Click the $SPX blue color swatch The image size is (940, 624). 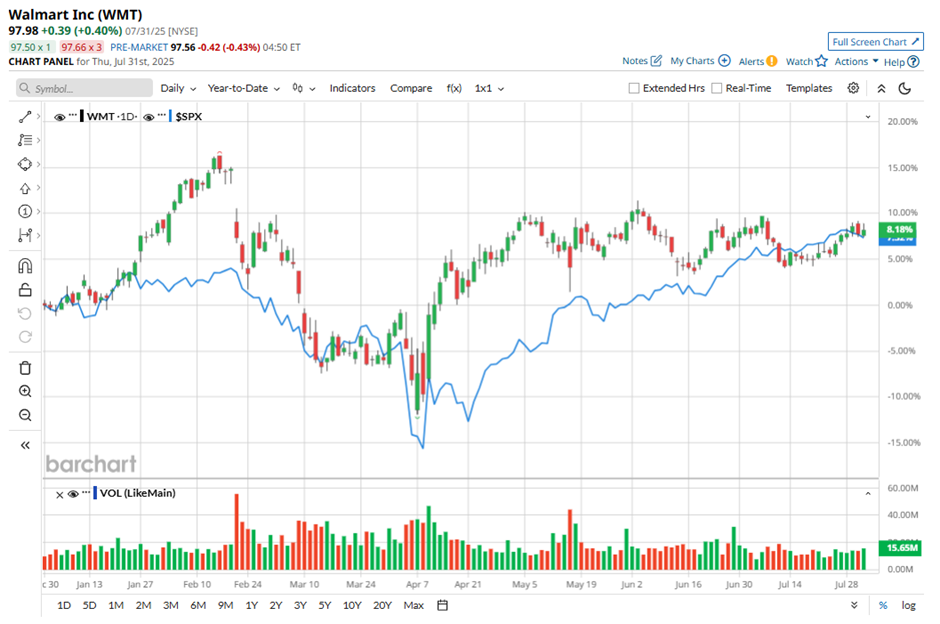[x=170, y=116]
